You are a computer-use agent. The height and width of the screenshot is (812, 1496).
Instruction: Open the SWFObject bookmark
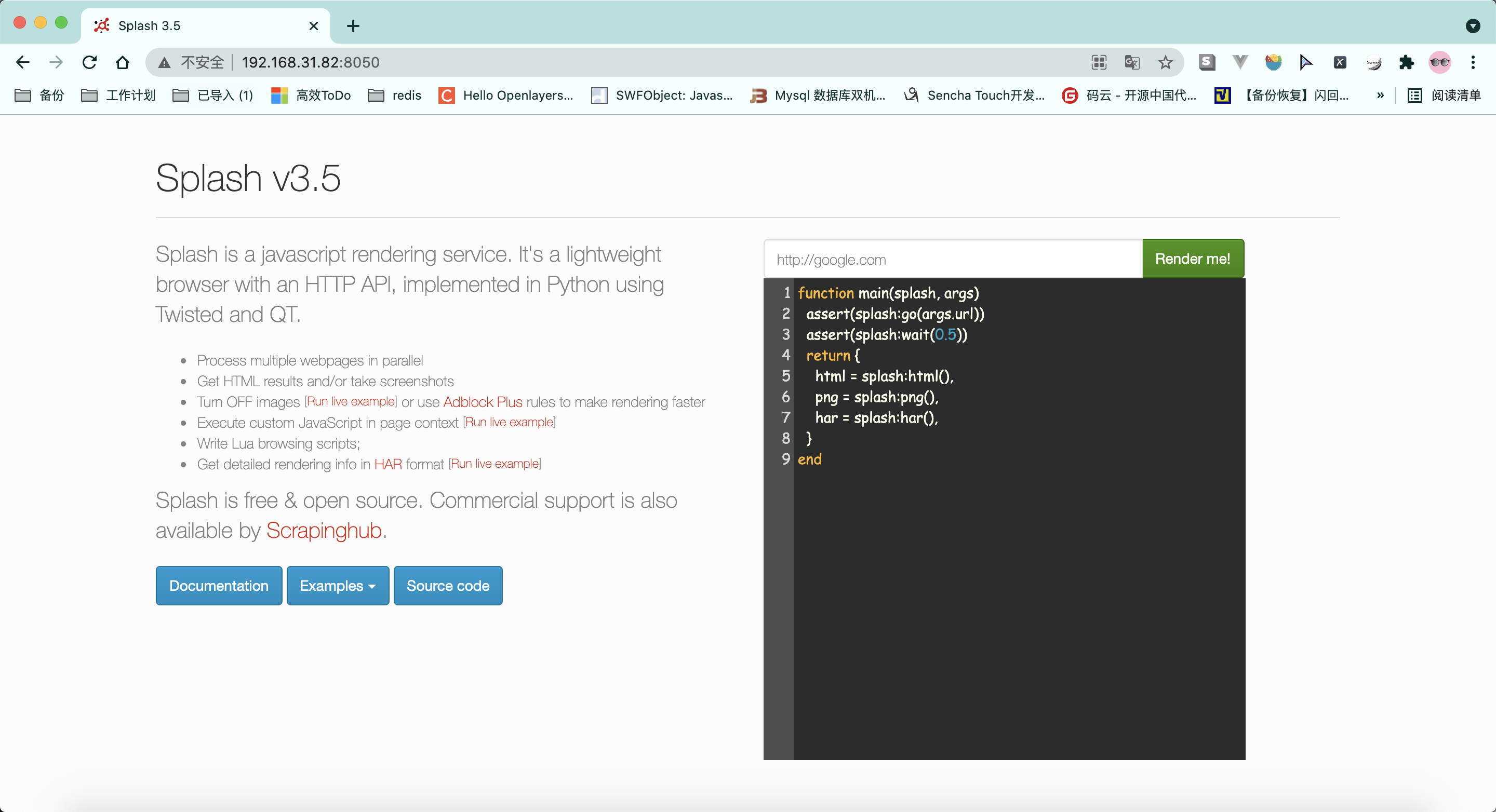click(662, 95)
